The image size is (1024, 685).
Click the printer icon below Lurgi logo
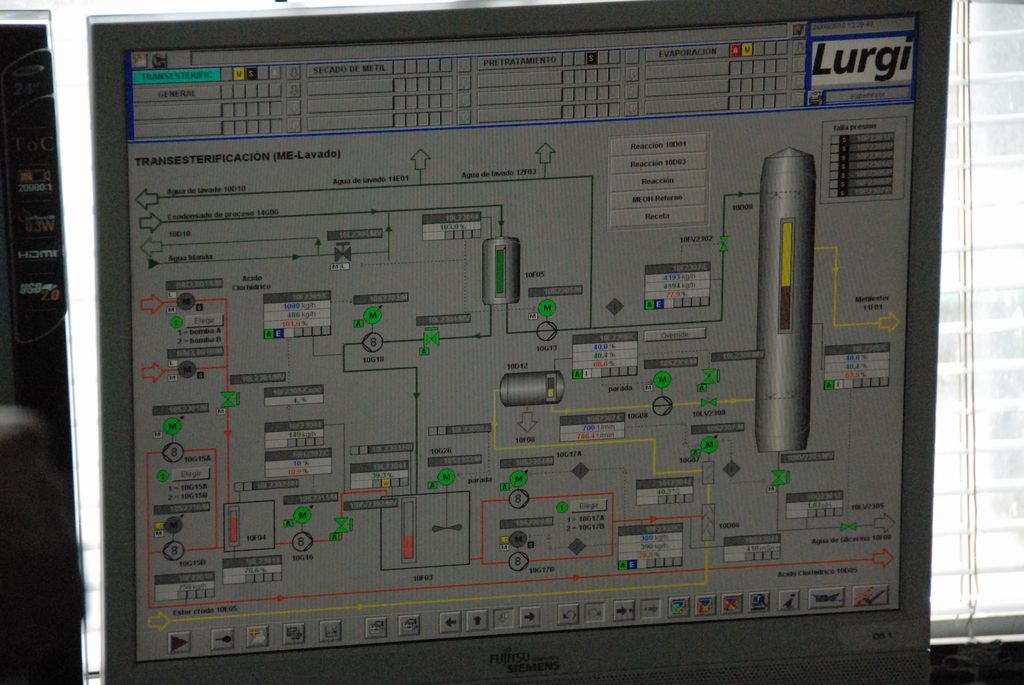[816, 98]
